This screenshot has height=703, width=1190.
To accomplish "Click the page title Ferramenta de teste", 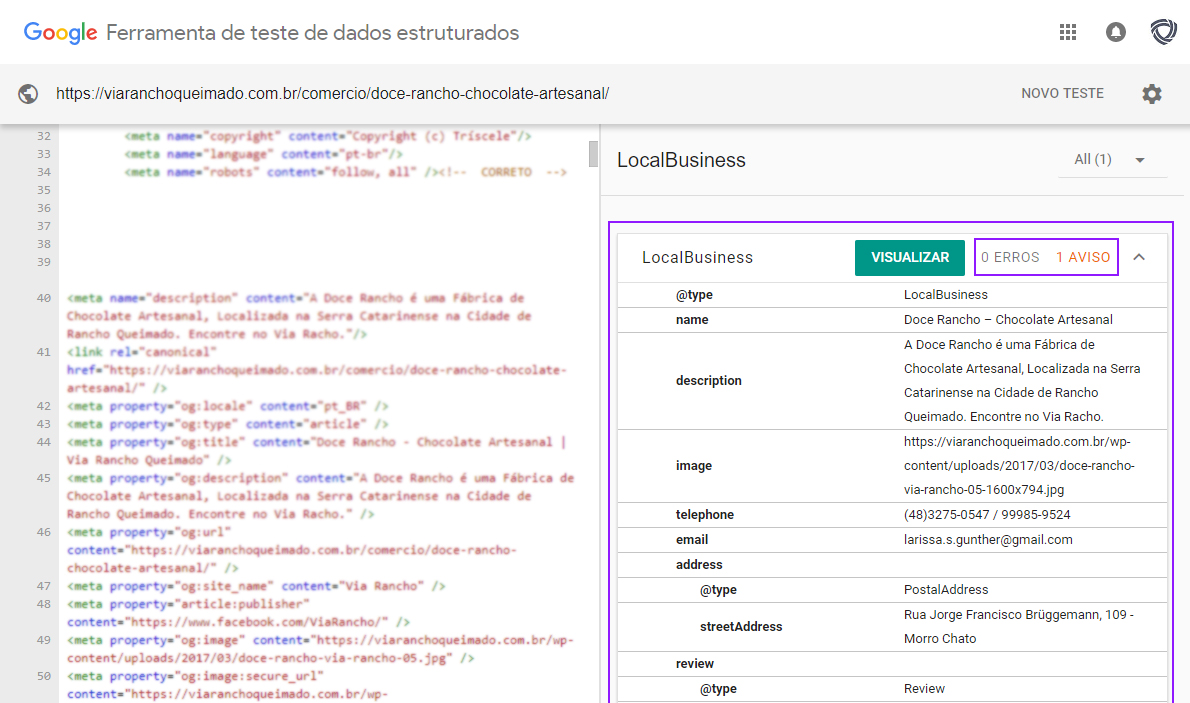I will [313, 33].
